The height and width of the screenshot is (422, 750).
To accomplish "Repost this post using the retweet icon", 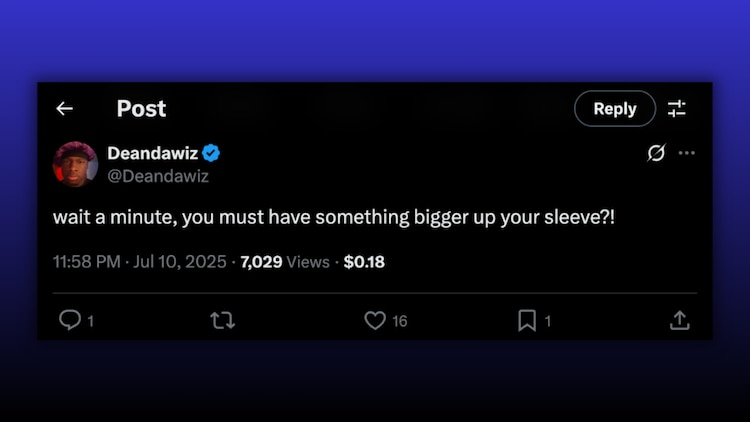I will tap(222, 320).
